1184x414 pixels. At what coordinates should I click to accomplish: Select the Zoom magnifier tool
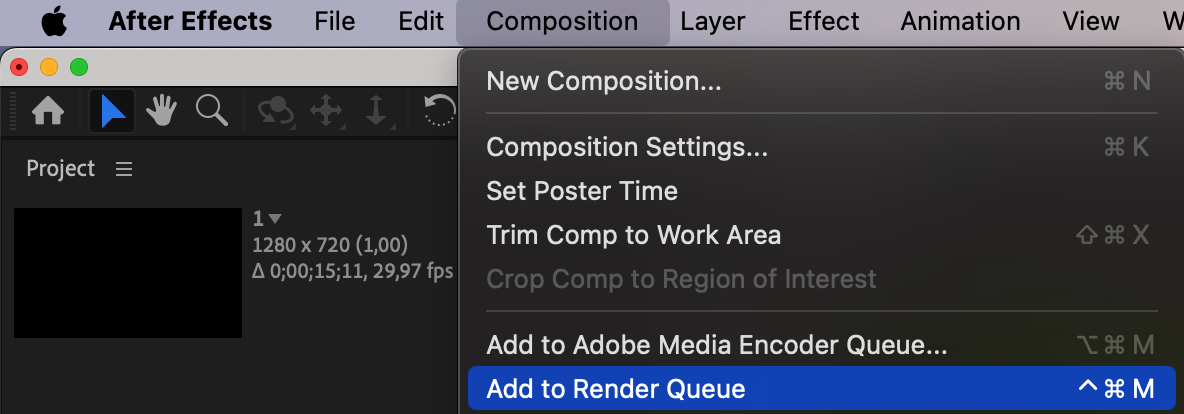(x=211, y=111)
